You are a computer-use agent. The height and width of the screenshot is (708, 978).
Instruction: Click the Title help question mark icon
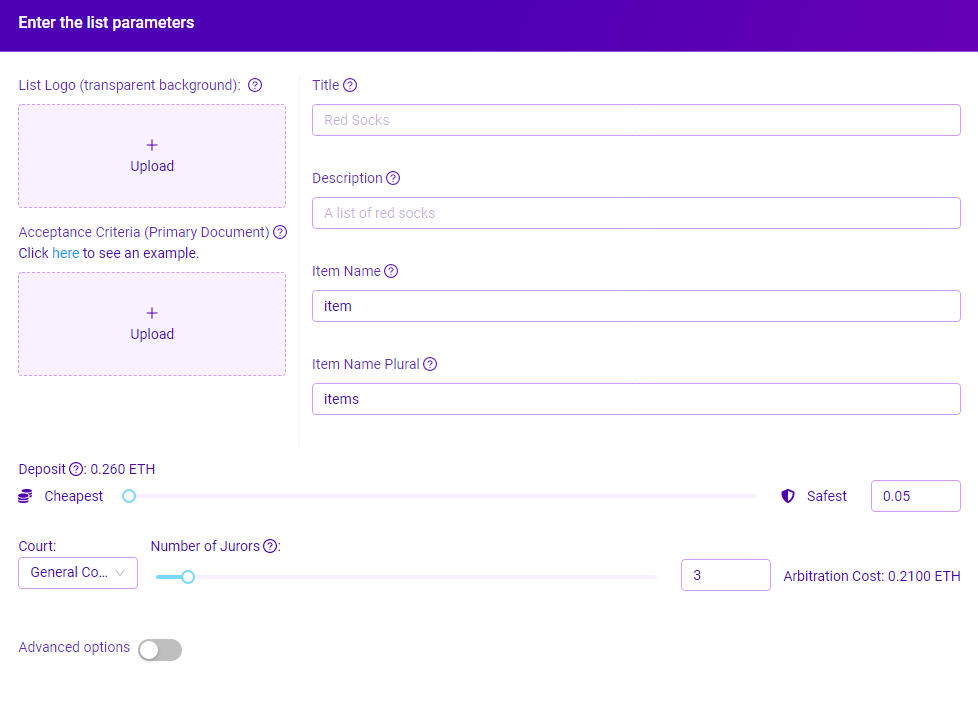click(x=350, y=85)
